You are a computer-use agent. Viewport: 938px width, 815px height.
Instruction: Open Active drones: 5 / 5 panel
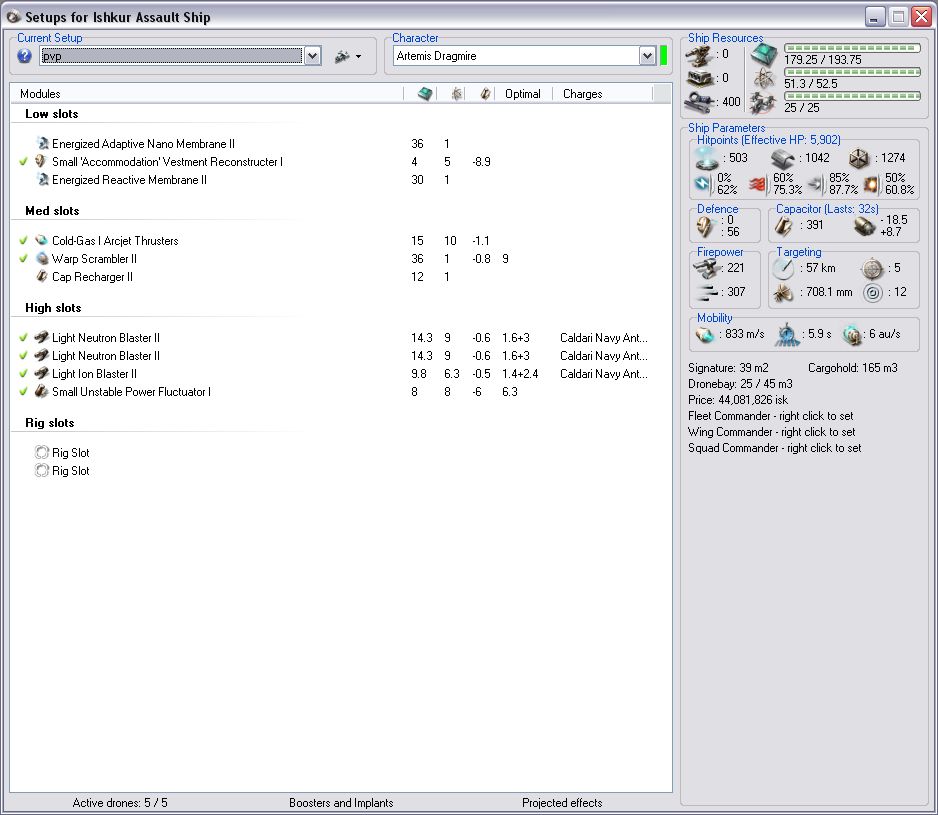click(x=120, y=803)
